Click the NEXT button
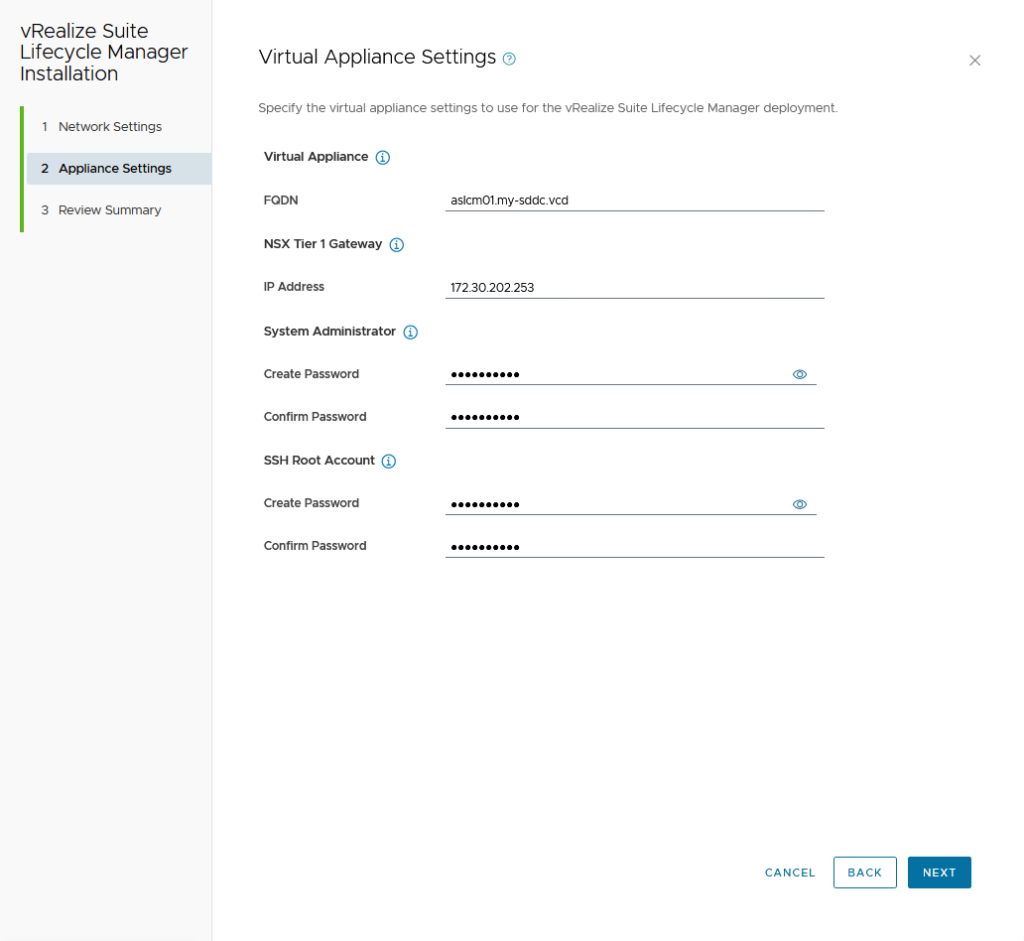The height and width of the screenshot is (941, 1024). [x=938, y=872]
